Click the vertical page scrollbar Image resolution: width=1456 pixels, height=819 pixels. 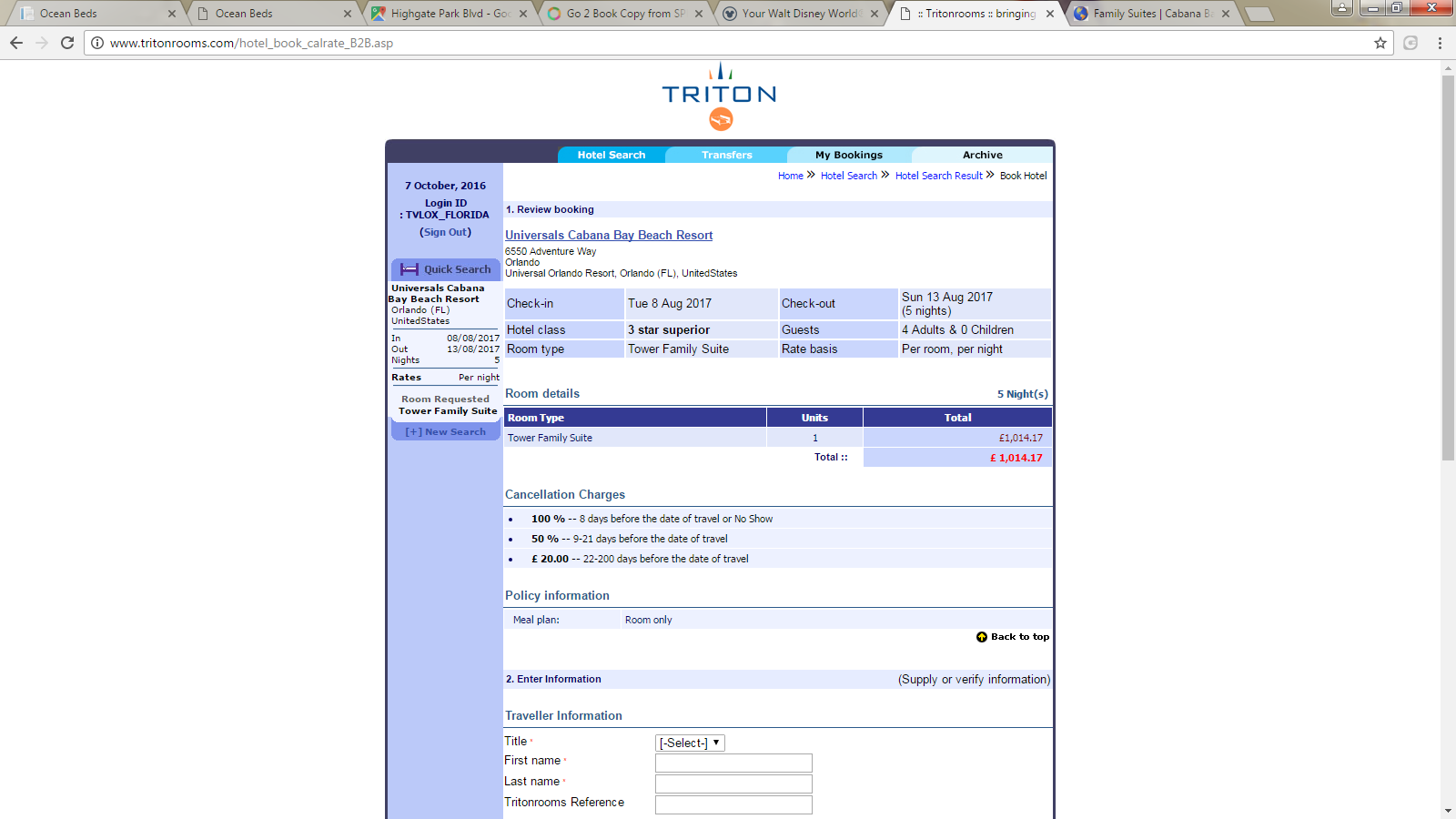coord(1449,268)
